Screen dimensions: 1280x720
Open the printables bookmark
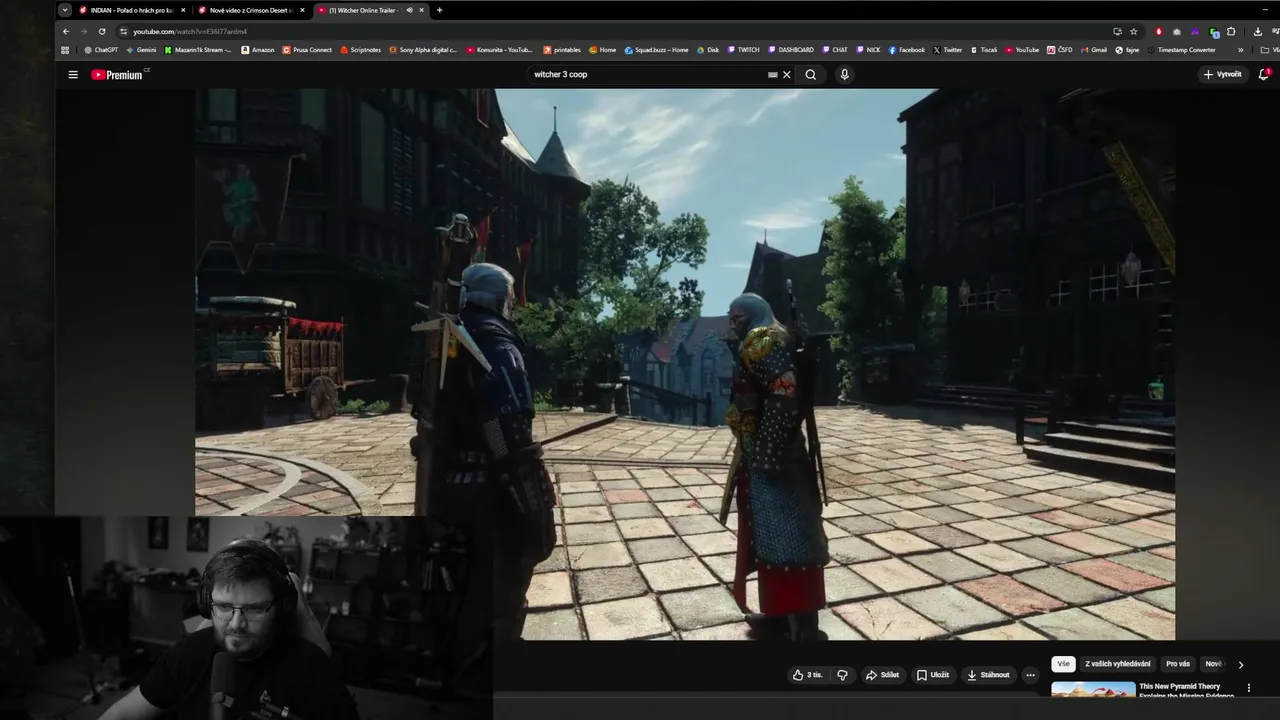coord(562,50)
